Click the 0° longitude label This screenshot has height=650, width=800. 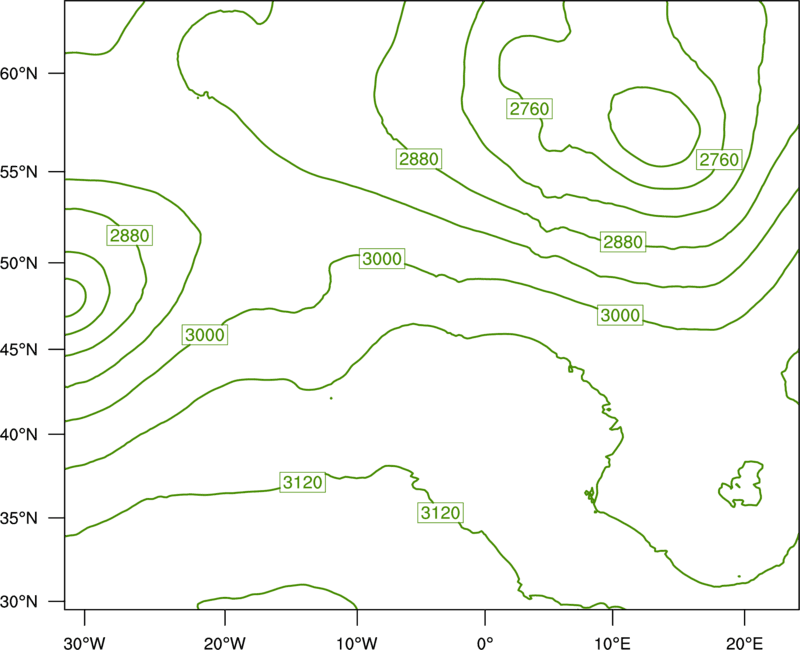click(x=485, y=643)
